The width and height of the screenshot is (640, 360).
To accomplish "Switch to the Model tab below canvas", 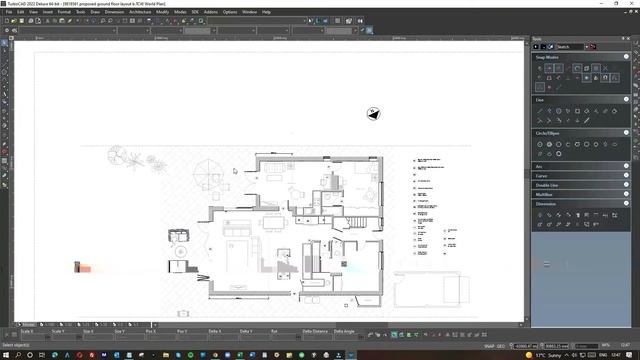I will coord(27,325).
